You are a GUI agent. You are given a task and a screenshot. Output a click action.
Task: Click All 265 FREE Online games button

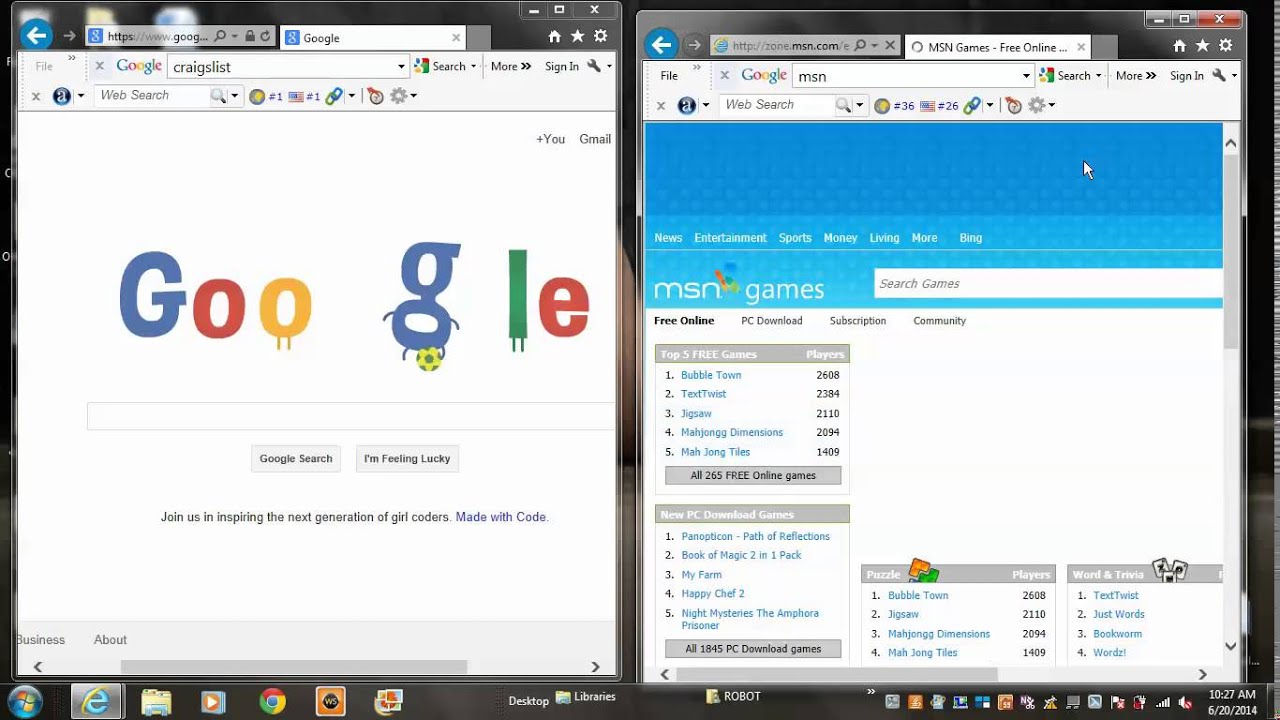coord(753,476)
